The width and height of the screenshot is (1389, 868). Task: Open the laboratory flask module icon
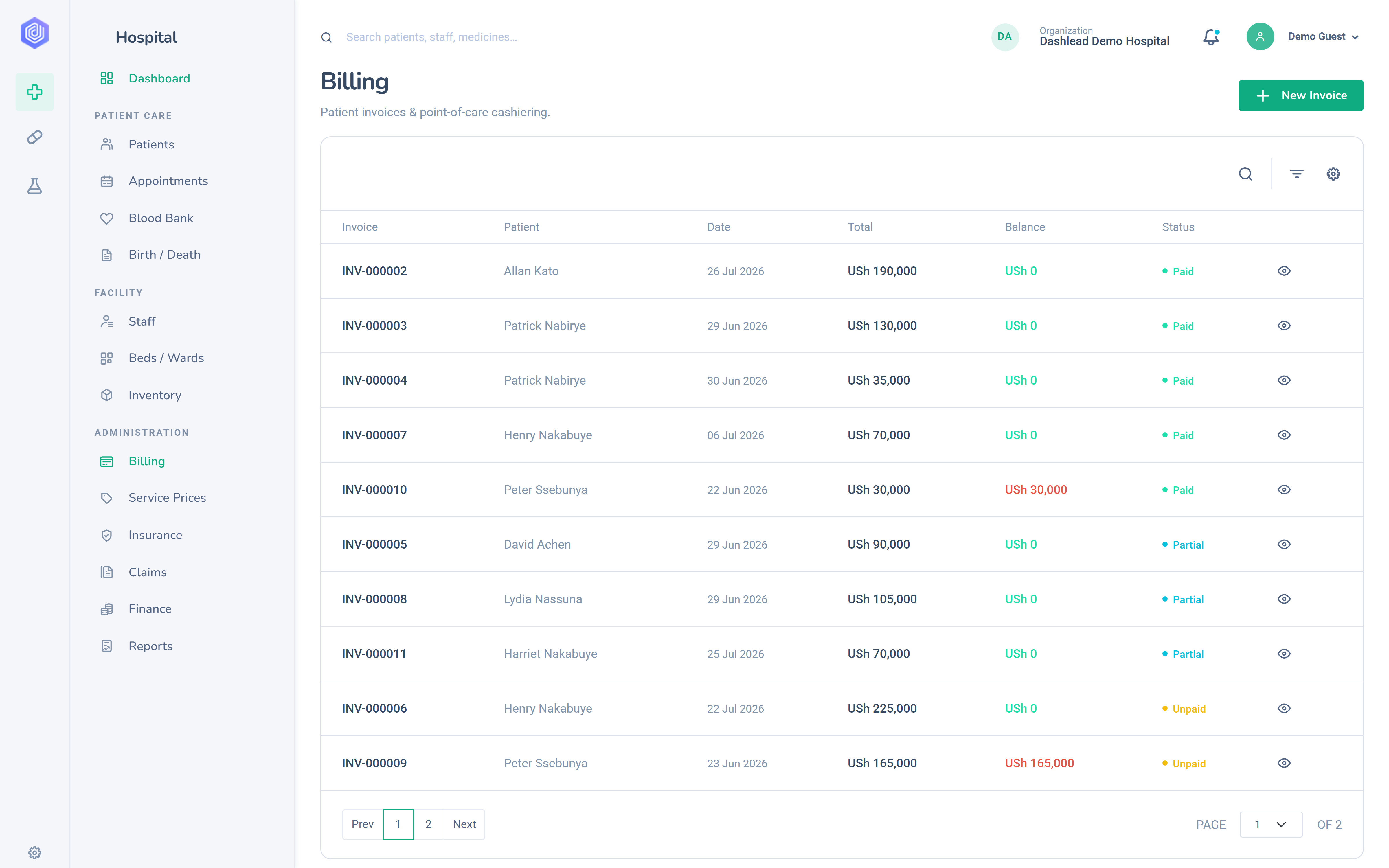[34, 186]
